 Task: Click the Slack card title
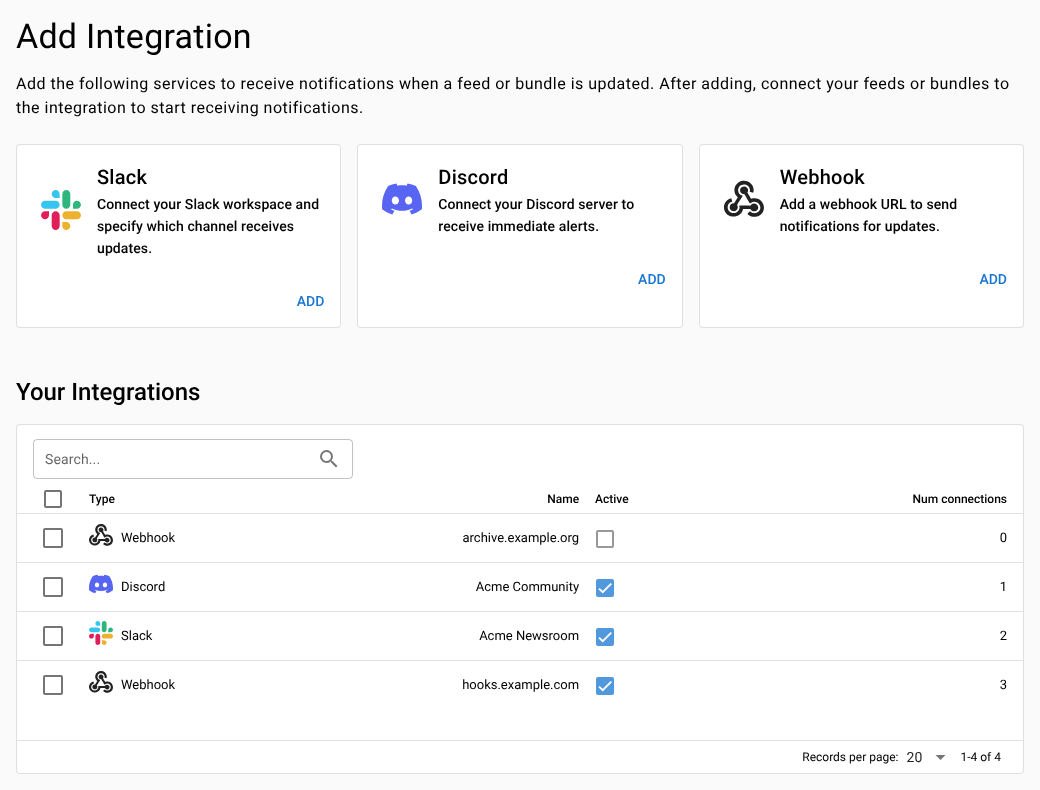point(122,177)
